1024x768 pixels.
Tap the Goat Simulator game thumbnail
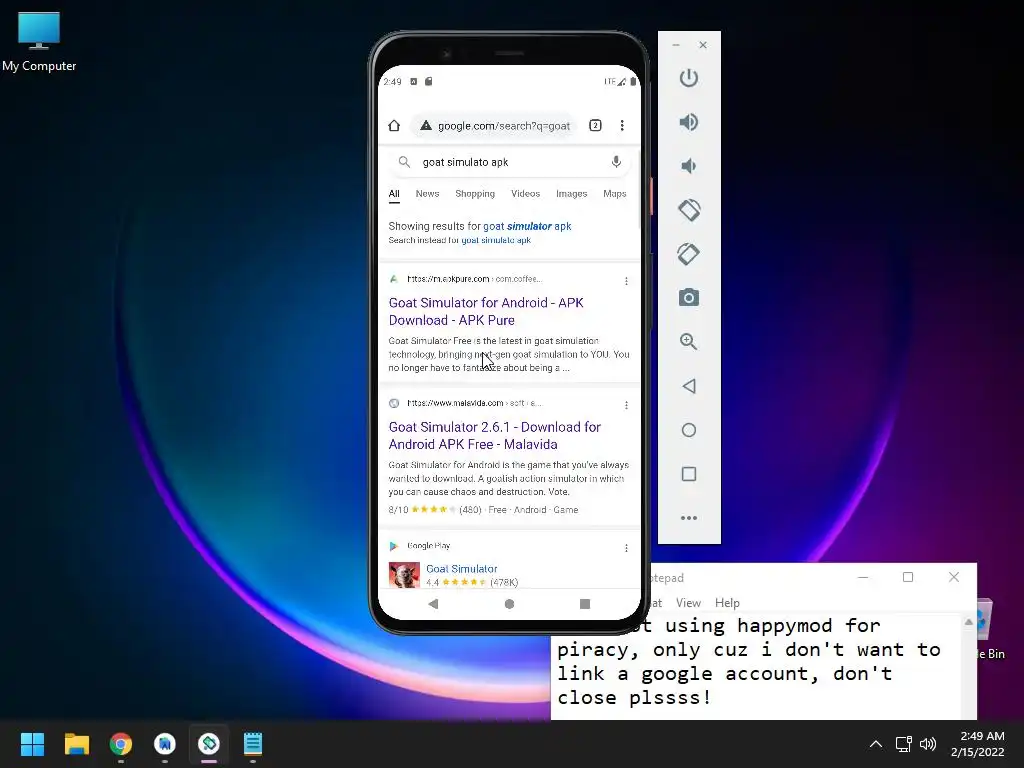404,575
